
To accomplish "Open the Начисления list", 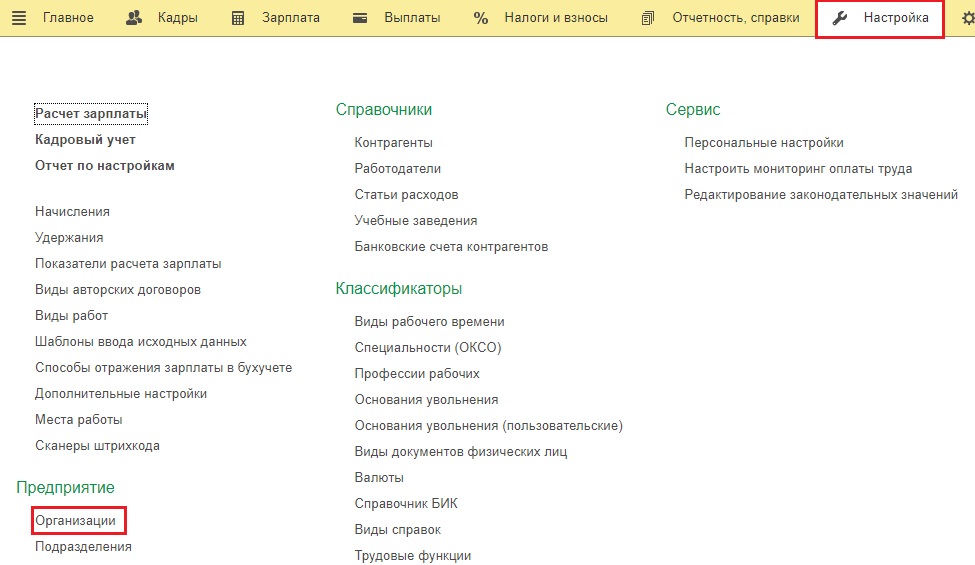I will coord(72,212).
